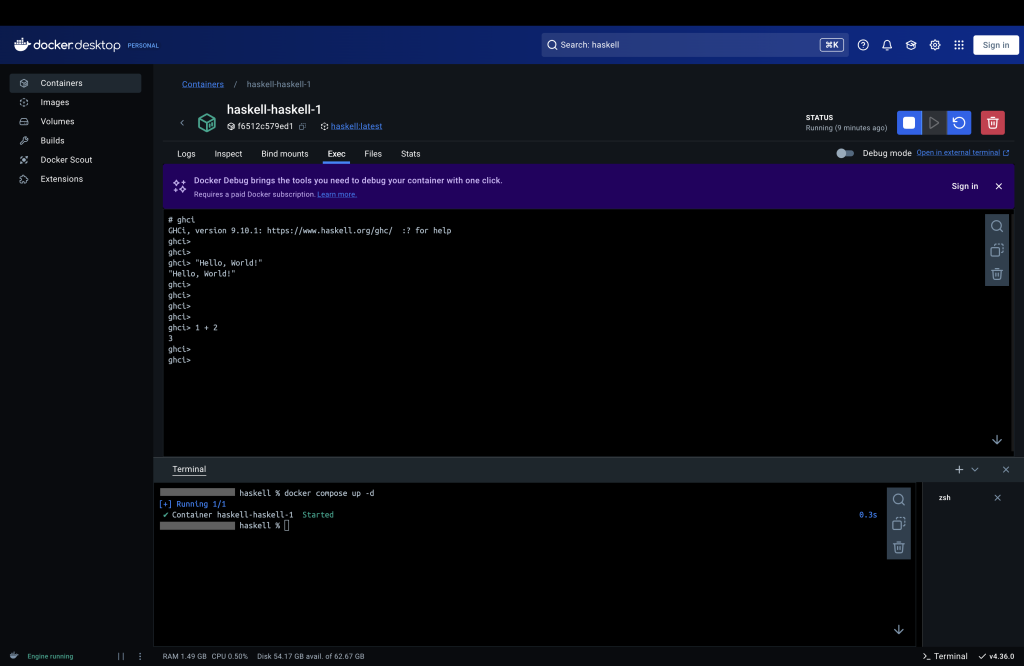Open Docker settings gear icon
Image resolution: width=1024 pixels, height=666 pixels.
click(935, 45)
